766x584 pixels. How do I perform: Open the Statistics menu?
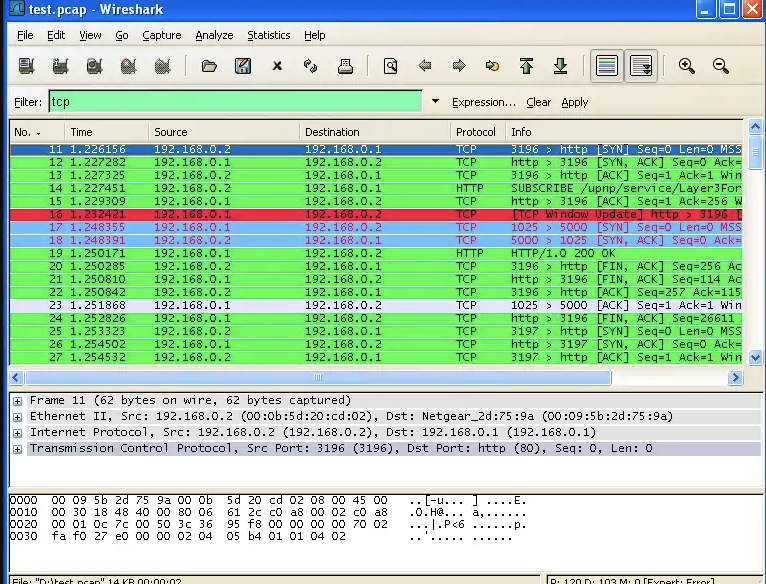click(x=268, y=35)
